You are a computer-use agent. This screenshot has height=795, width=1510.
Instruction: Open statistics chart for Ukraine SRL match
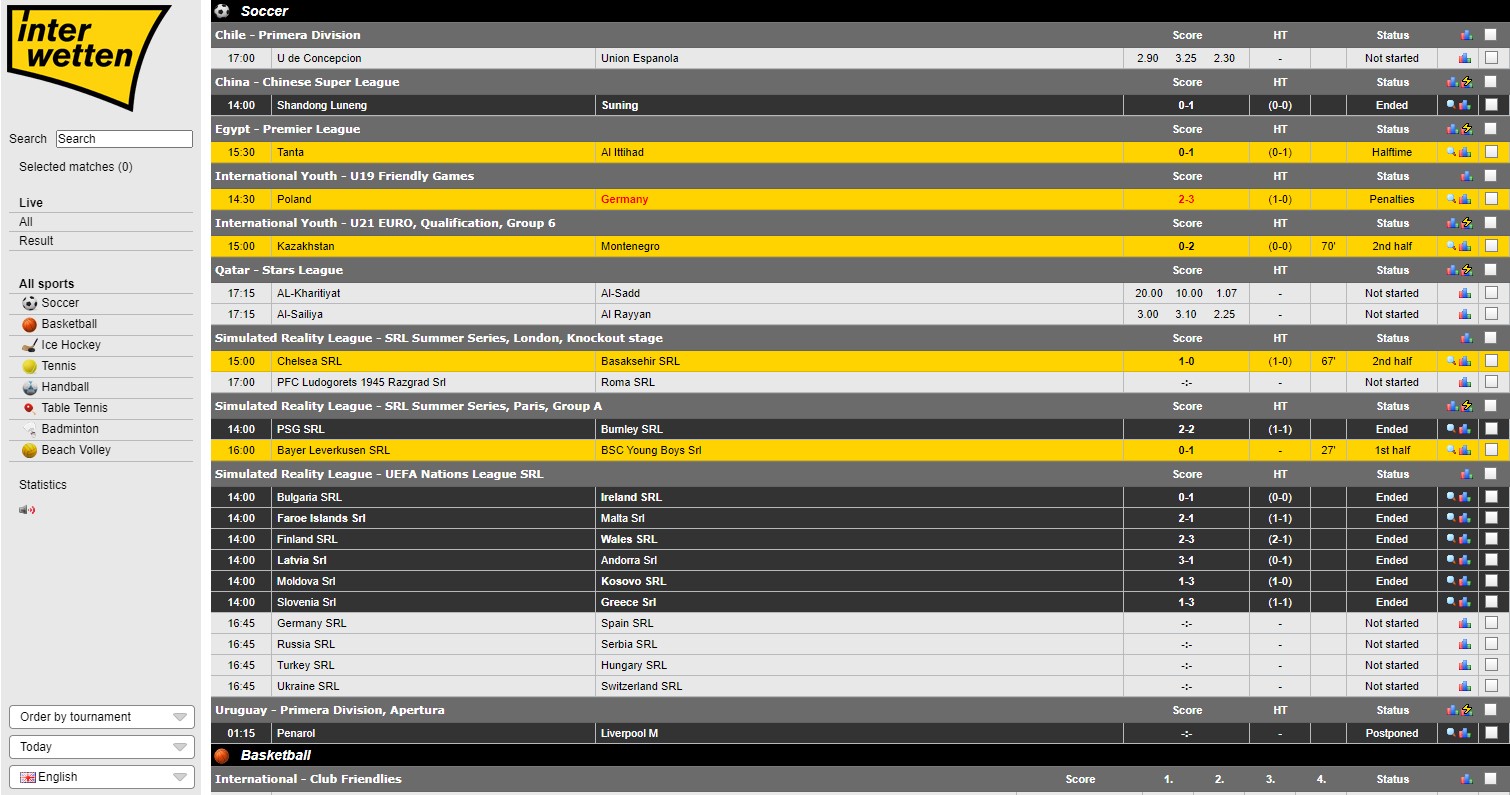tap(1465, 686)
